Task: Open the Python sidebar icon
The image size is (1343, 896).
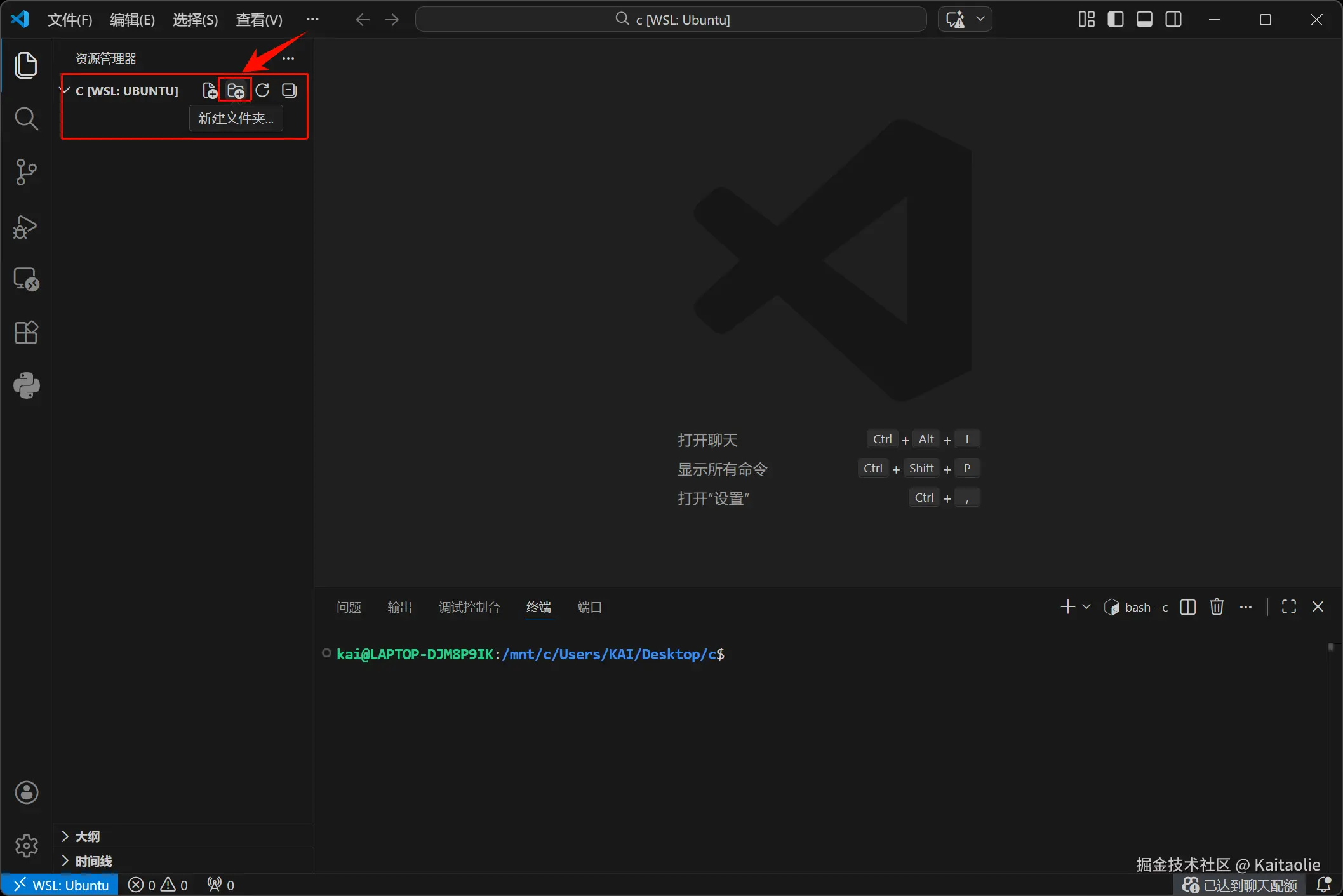Action: pos(26,385)
